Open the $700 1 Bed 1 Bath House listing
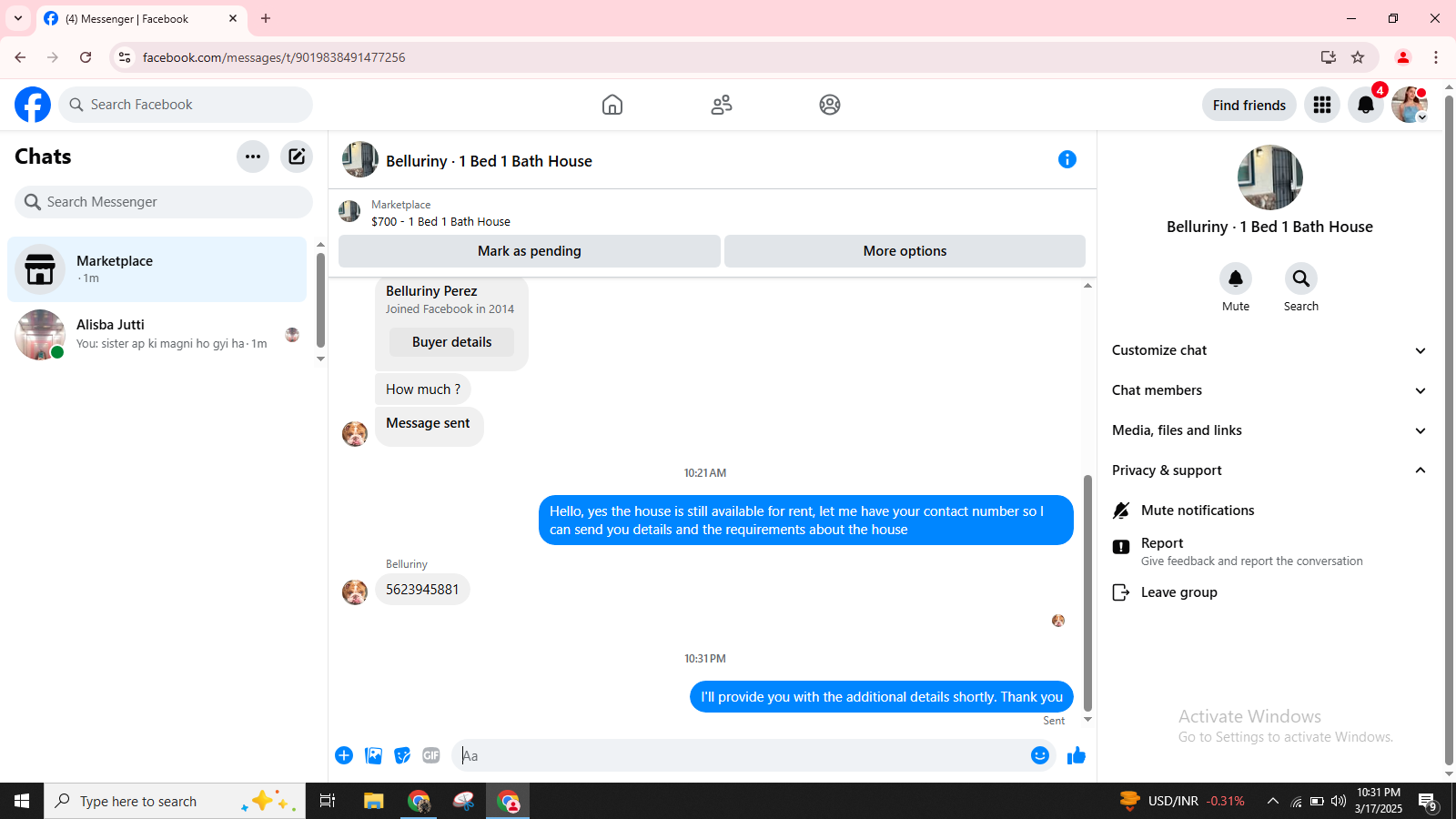 pos(440,221)
